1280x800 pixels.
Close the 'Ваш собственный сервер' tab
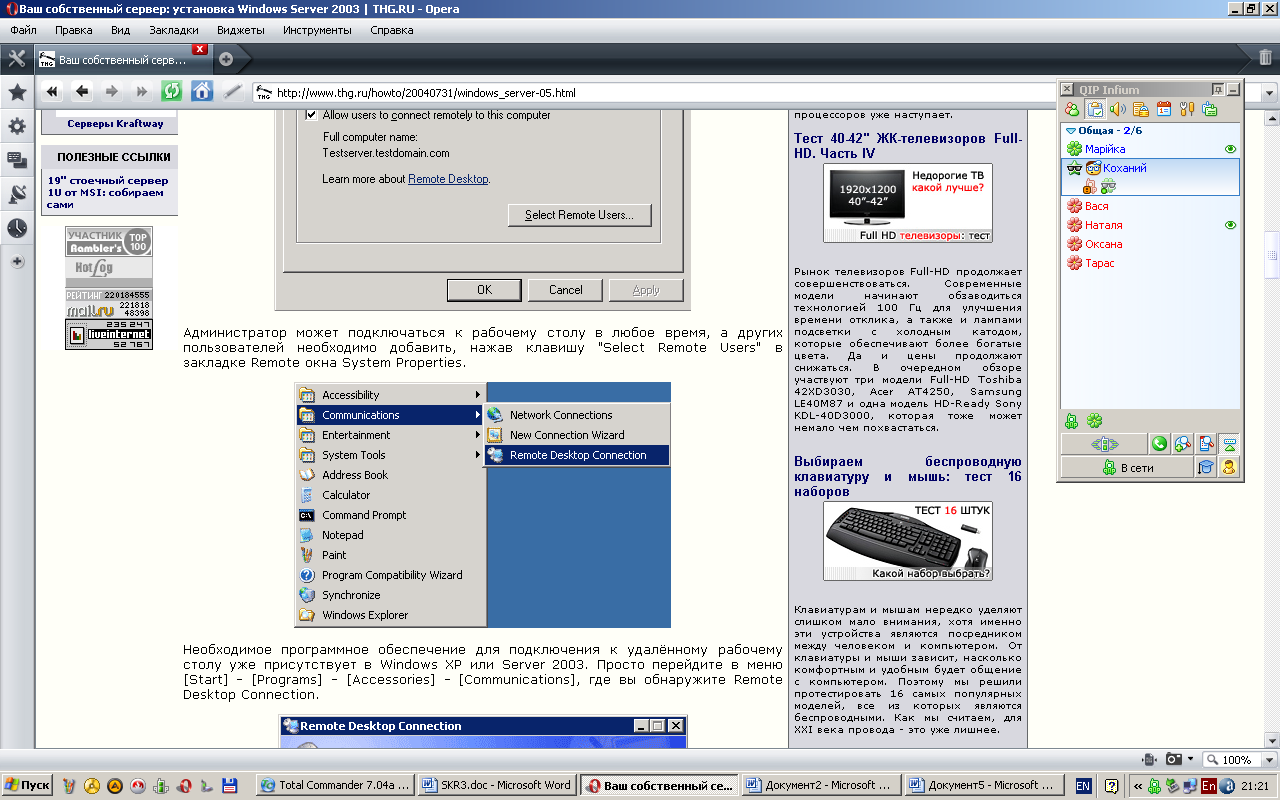click(200, 49)
